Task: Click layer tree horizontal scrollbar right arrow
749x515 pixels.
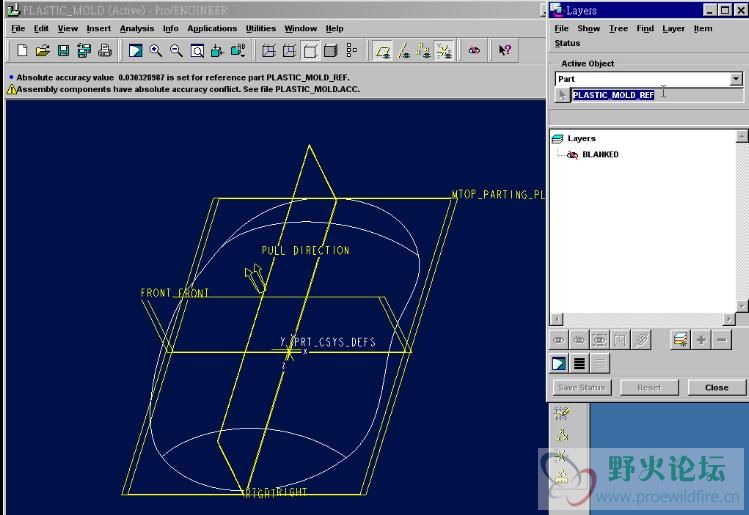Action: tap(728, 319)
